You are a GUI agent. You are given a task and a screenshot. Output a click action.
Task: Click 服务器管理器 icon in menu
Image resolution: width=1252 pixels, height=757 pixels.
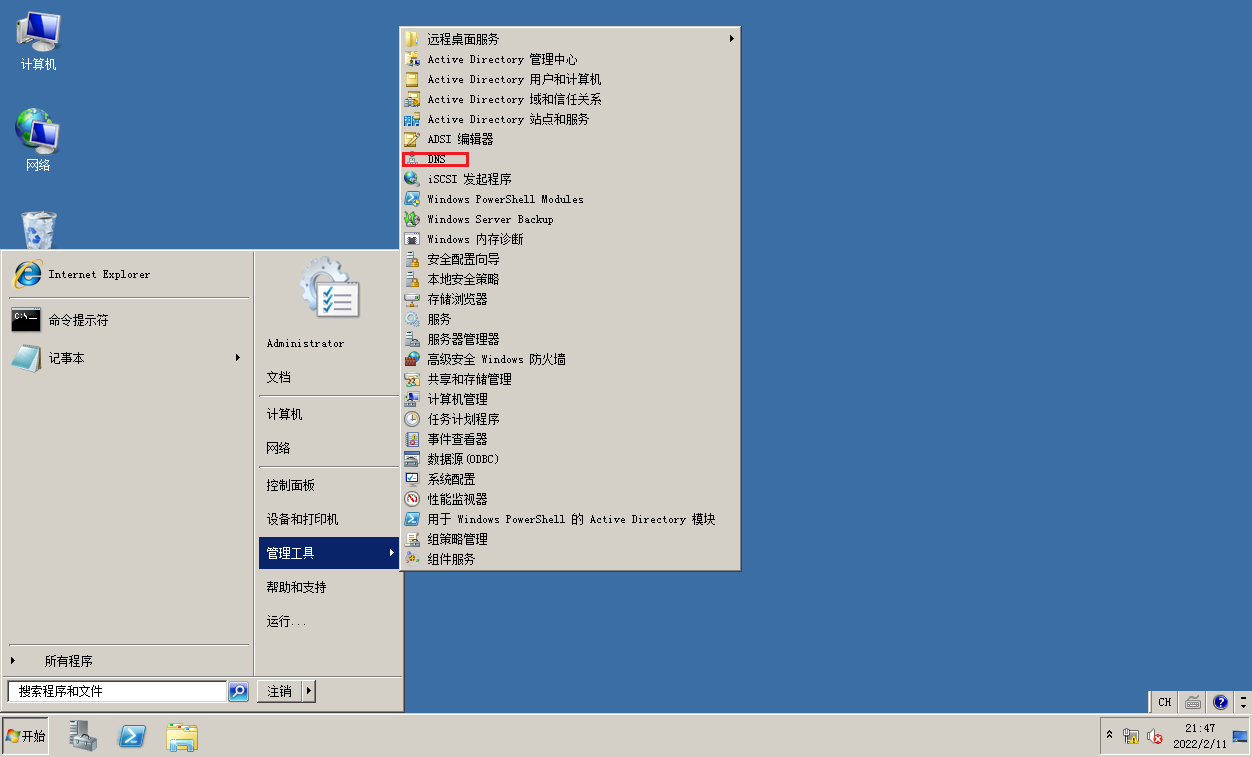coord(411,339)
